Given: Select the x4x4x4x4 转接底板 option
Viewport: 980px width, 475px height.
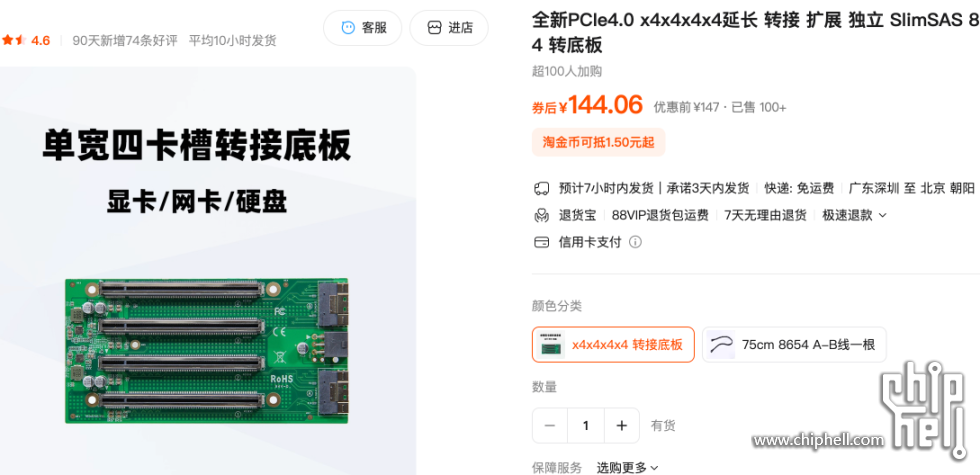Looking at the screenshot, I should point(613,344).
